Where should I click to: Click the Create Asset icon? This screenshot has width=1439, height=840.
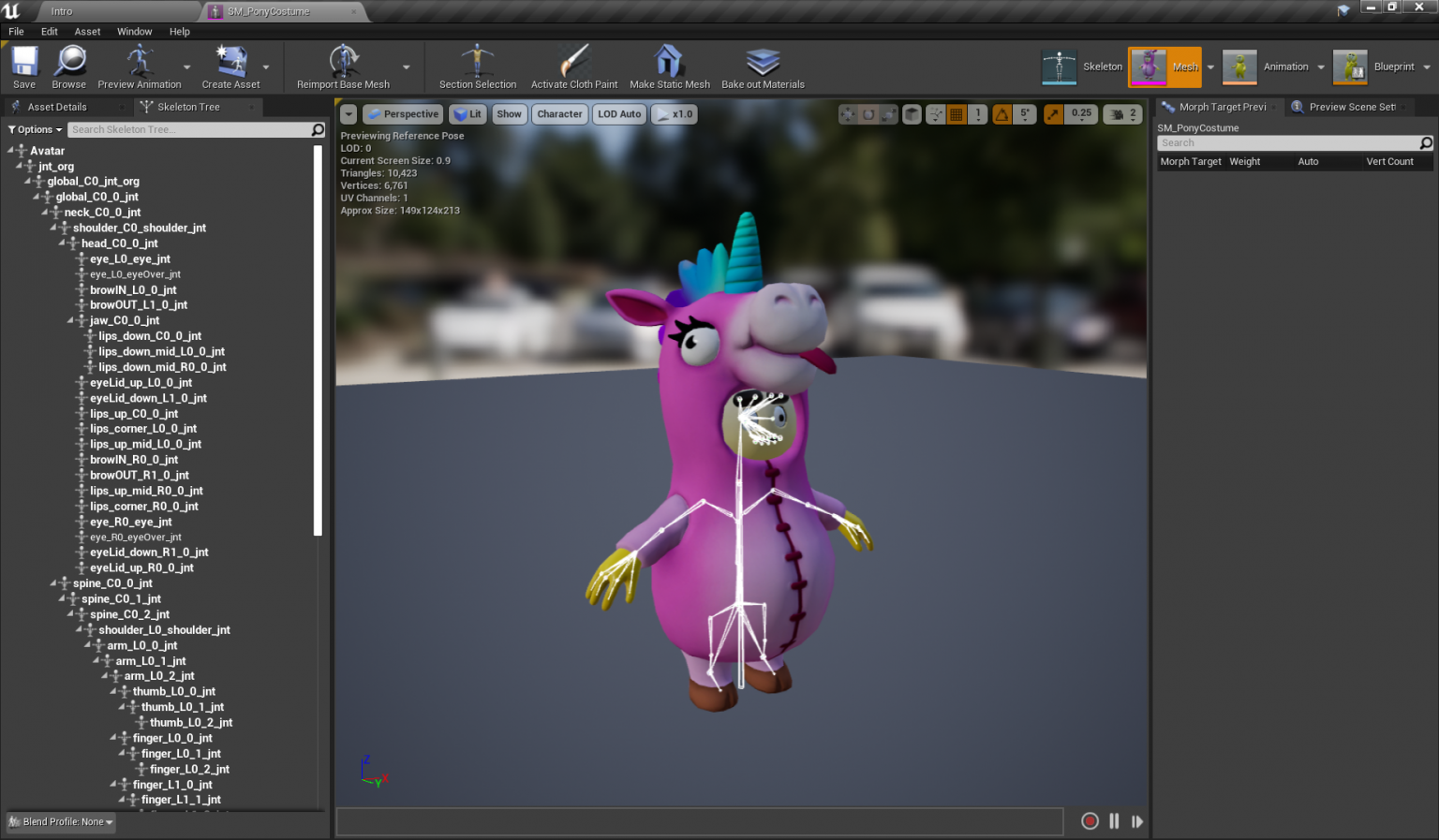230,66
